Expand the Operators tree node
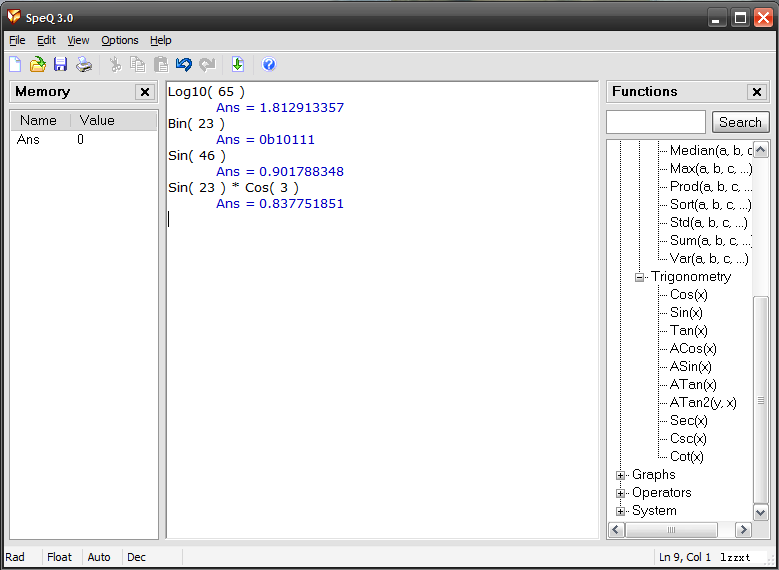Screen dimensions: 779x570 click(x=621, y=493)
